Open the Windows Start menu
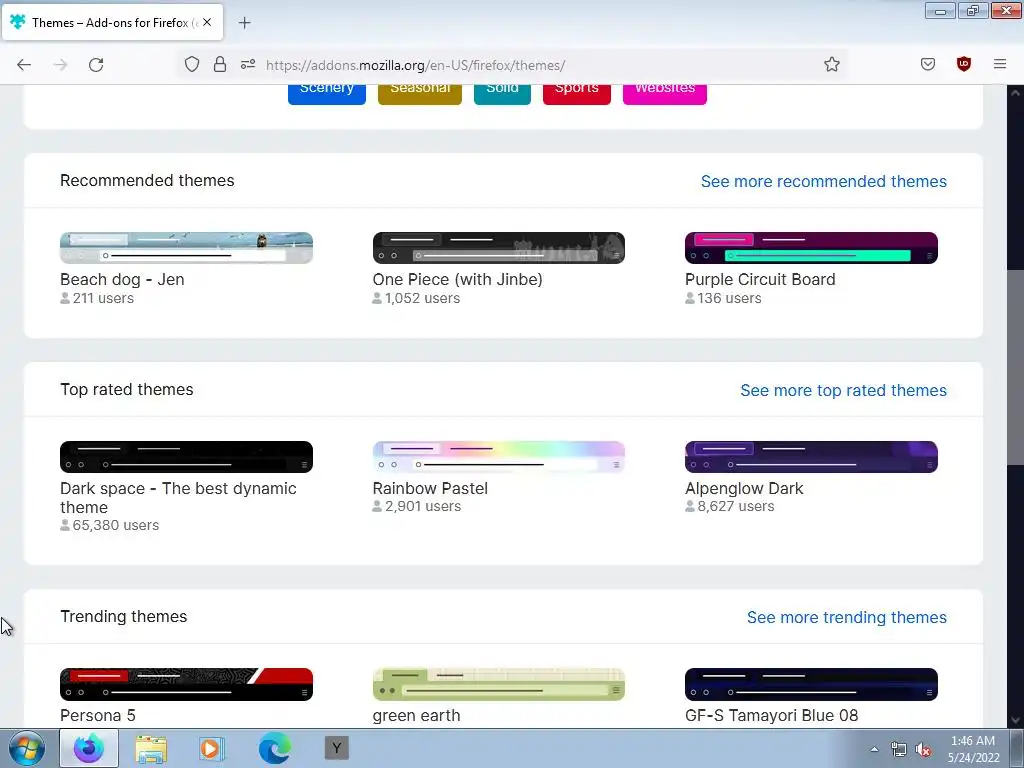Viewport: 1024px width, 768px height. [27, 748]
